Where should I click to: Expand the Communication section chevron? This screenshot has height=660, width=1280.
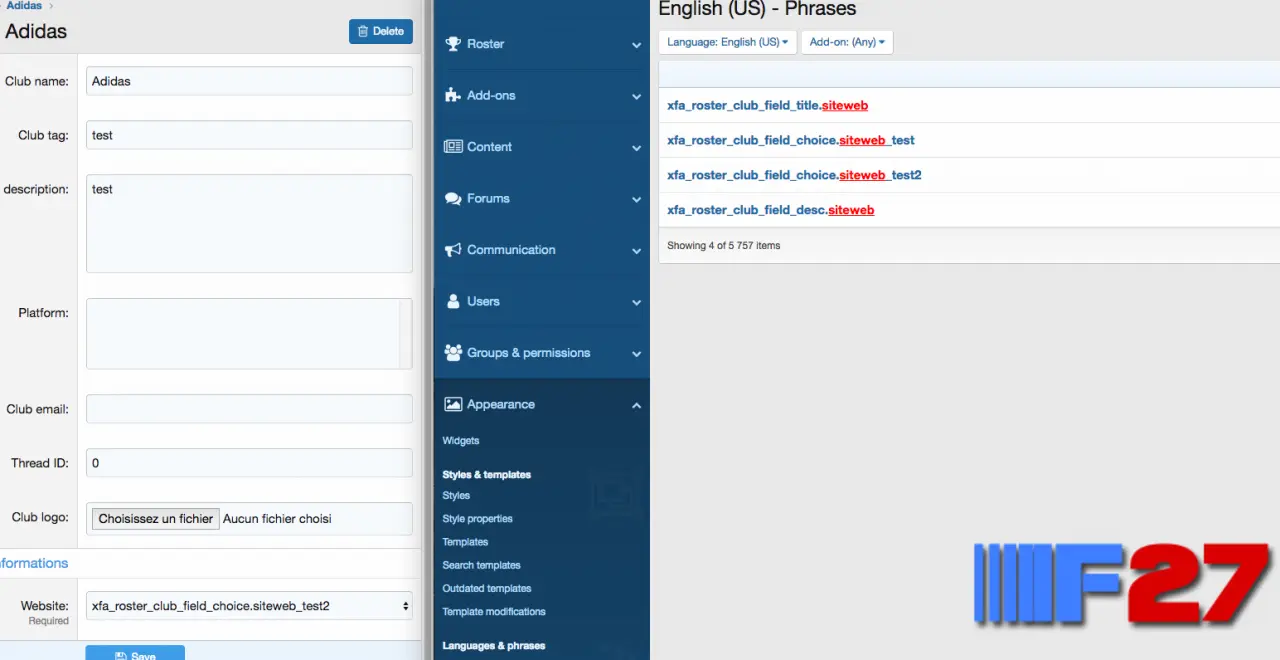(636, 251)
